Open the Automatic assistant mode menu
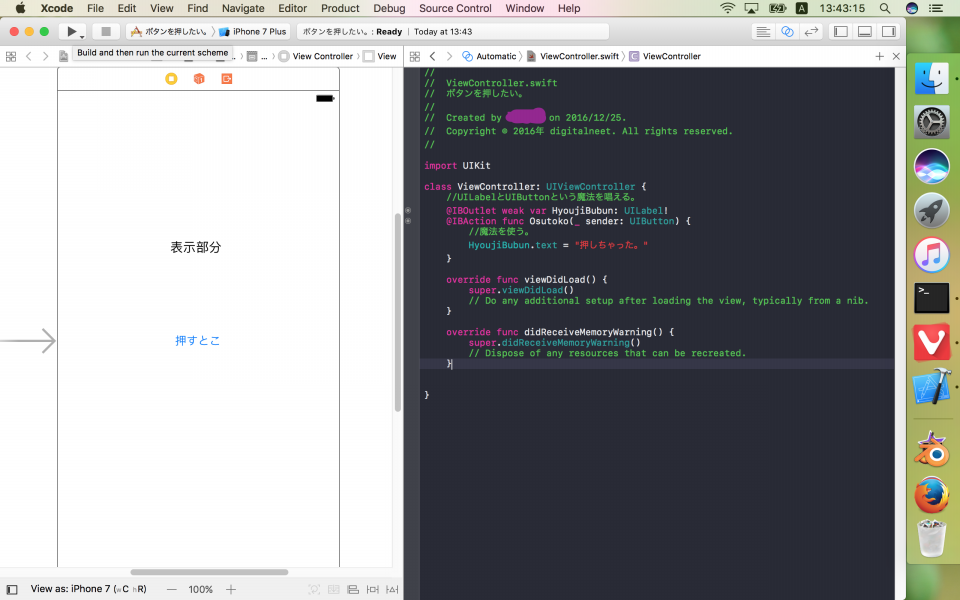This screenshot has height=600, width=960. point(489,56)
